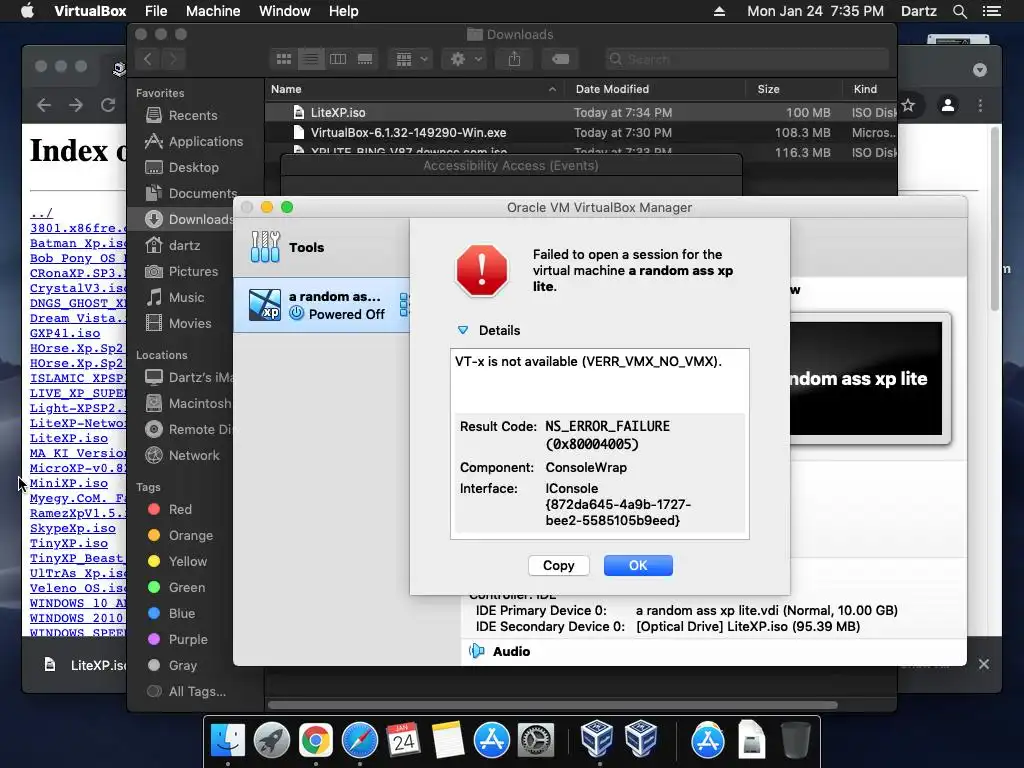Open the MiniXP.iso link in Chrome
This screenshot has height=768, width=1024.
tap(69, 483)
